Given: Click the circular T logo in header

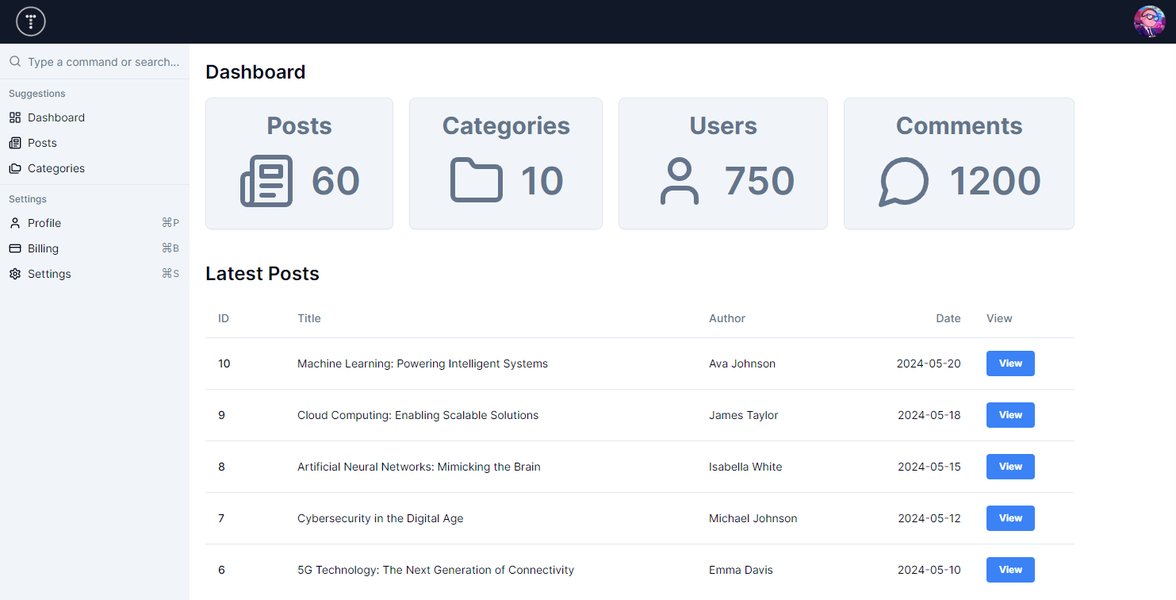Looking at the screenshot, I should 31,21.
